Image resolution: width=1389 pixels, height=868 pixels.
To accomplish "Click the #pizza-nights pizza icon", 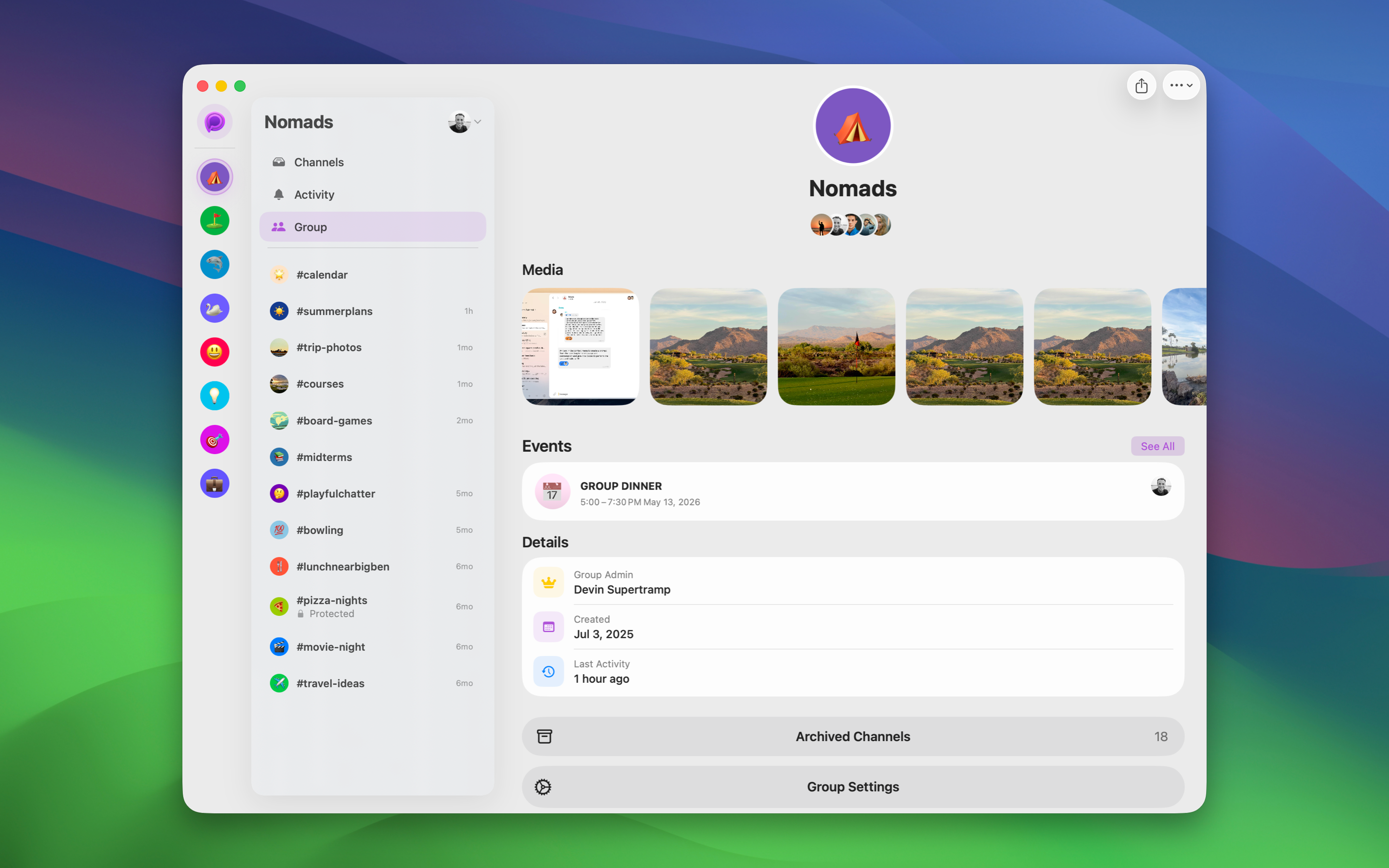I will (x=279, y=606).
